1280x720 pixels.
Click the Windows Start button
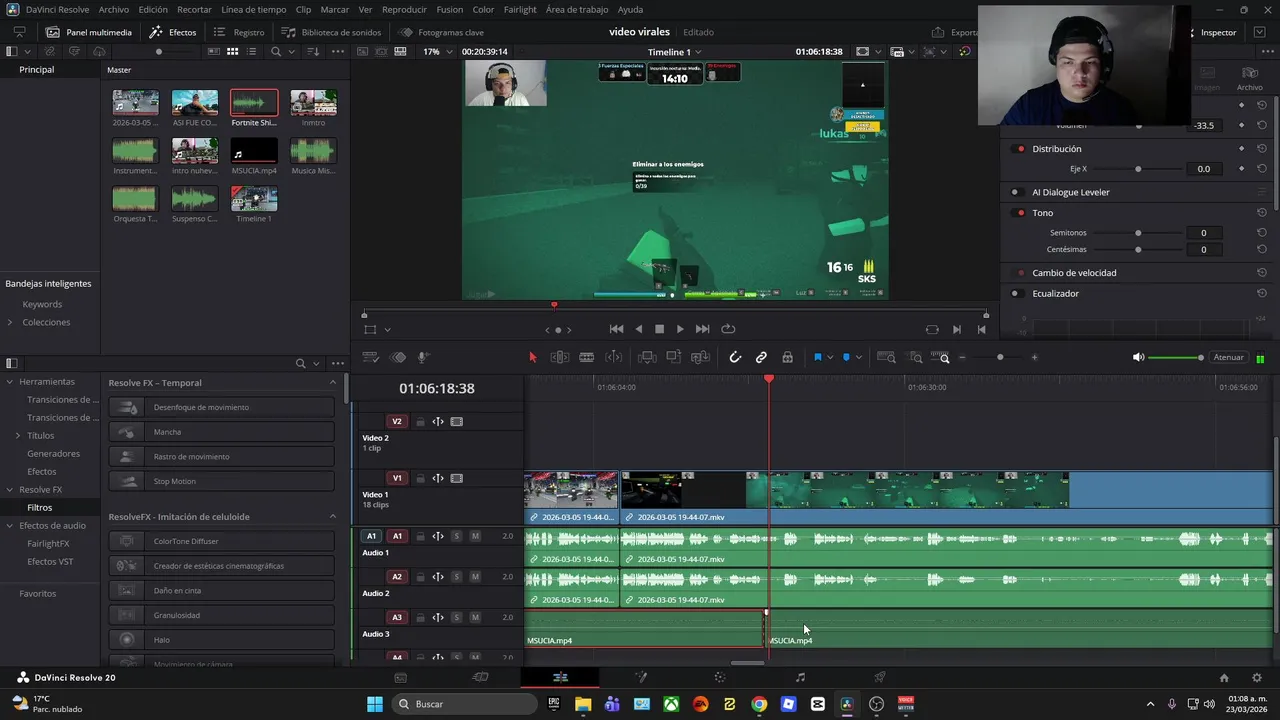[375, 704]
